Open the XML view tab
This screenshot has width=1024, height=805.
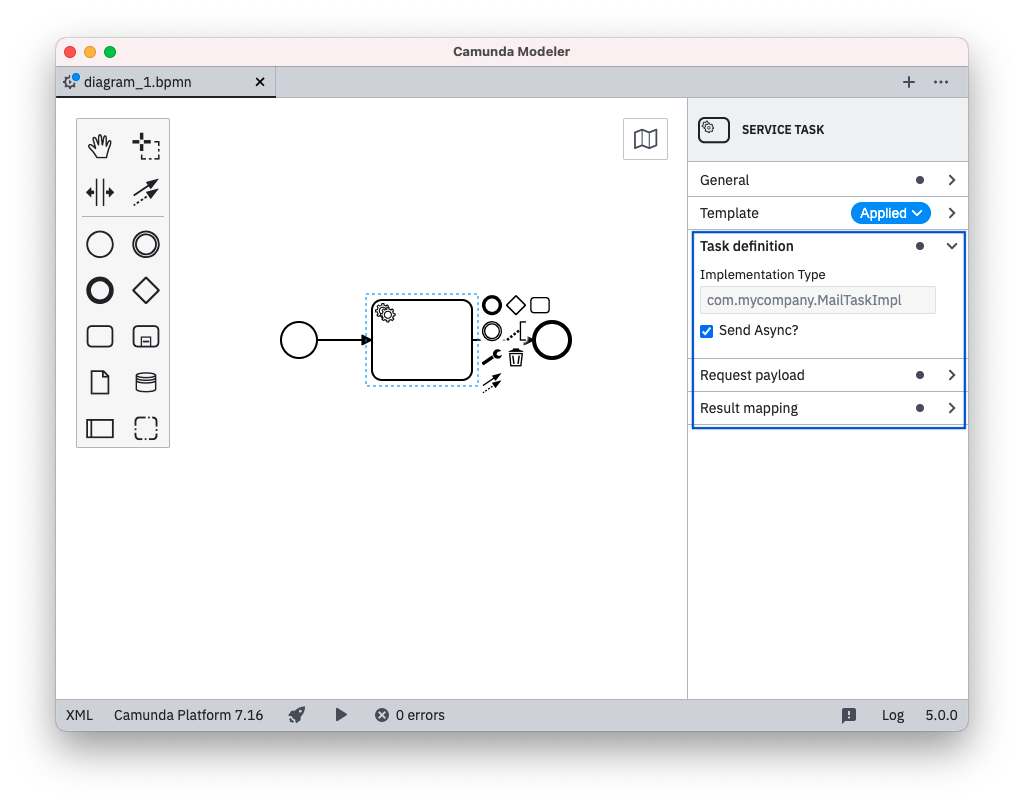click(79, 715)
